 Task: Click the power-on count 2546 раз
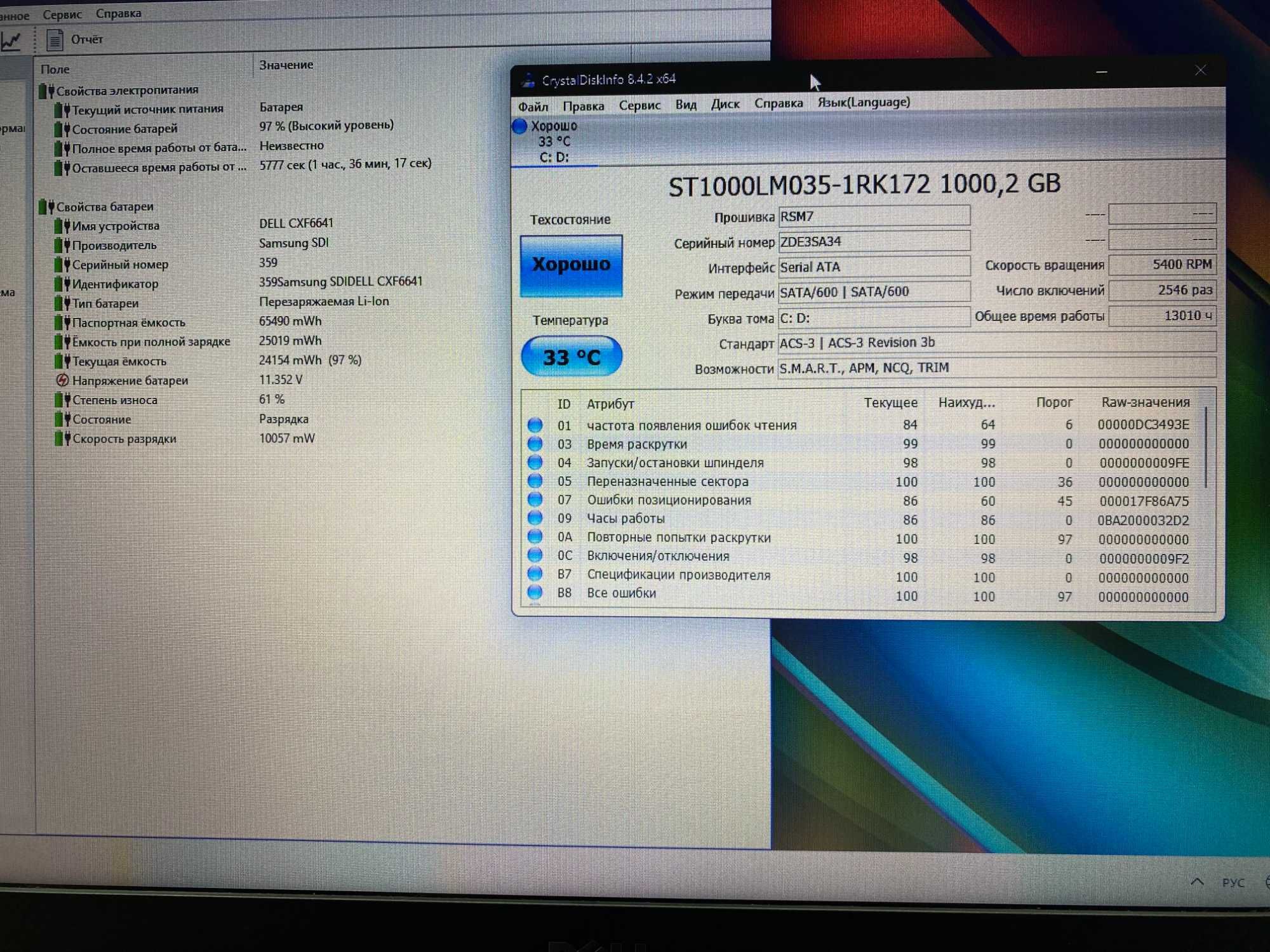1162,290
